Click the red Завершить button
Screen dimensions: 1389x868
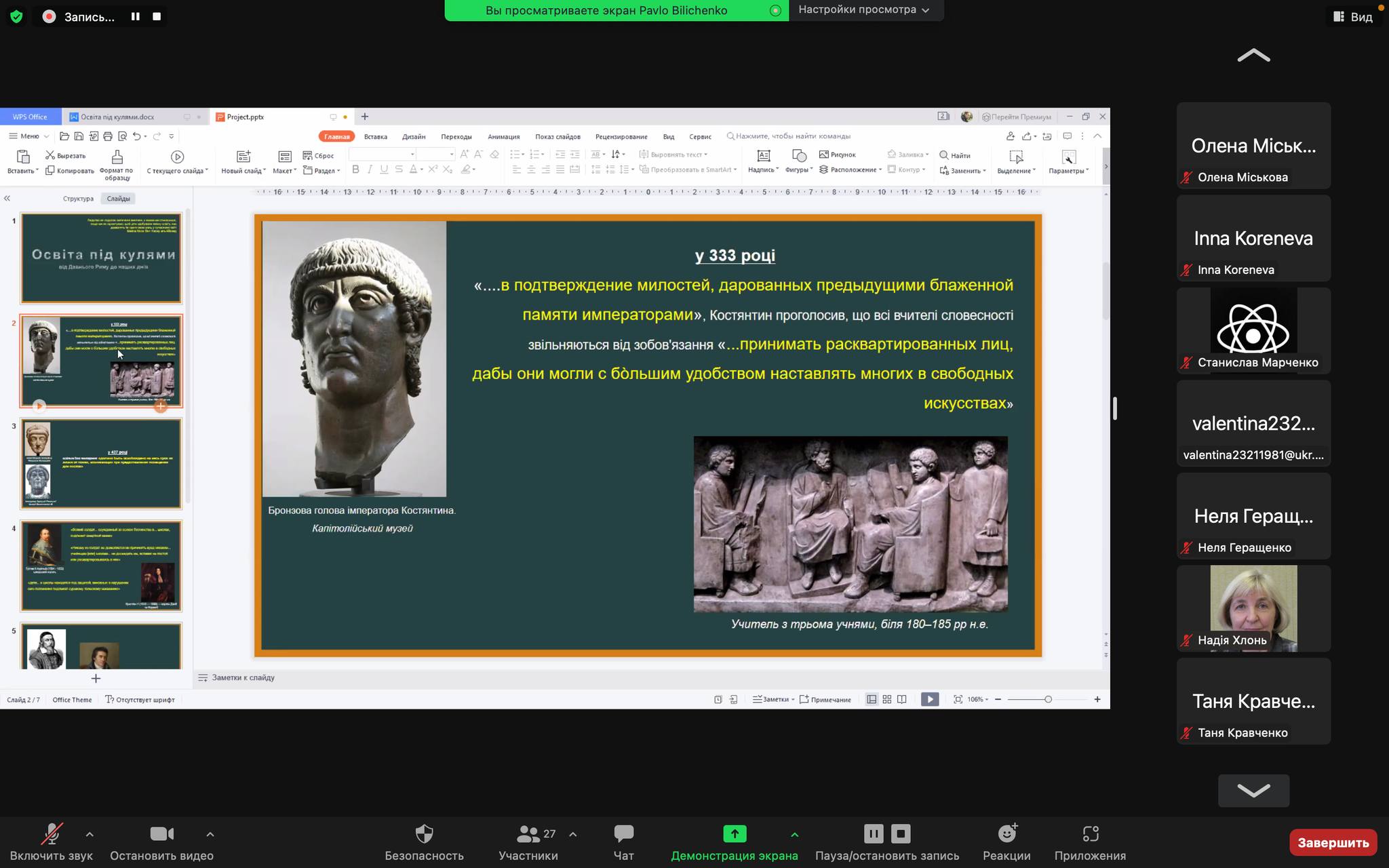coord(1333,842)
